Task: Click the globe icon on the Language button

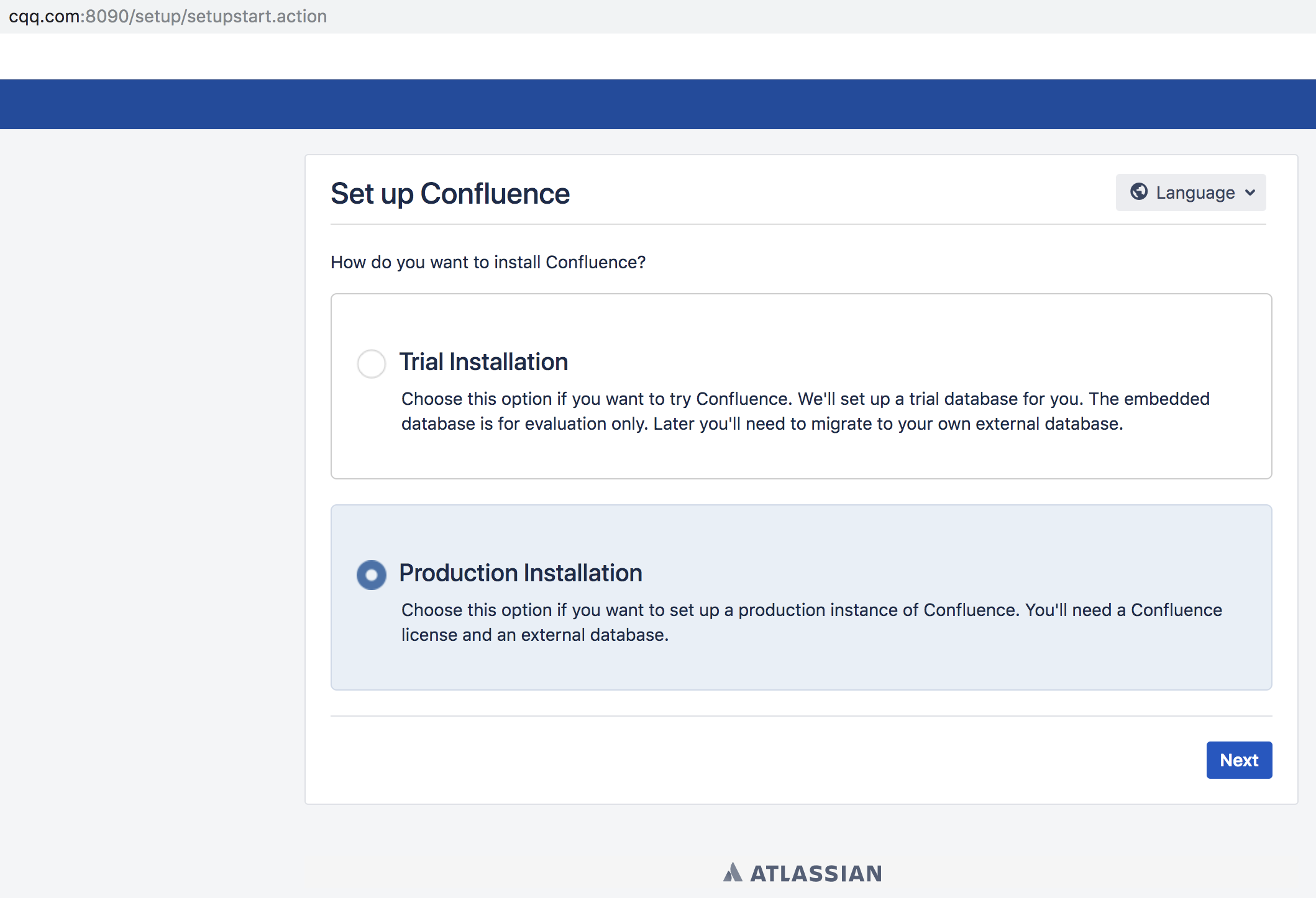Action: [1140, 193]
